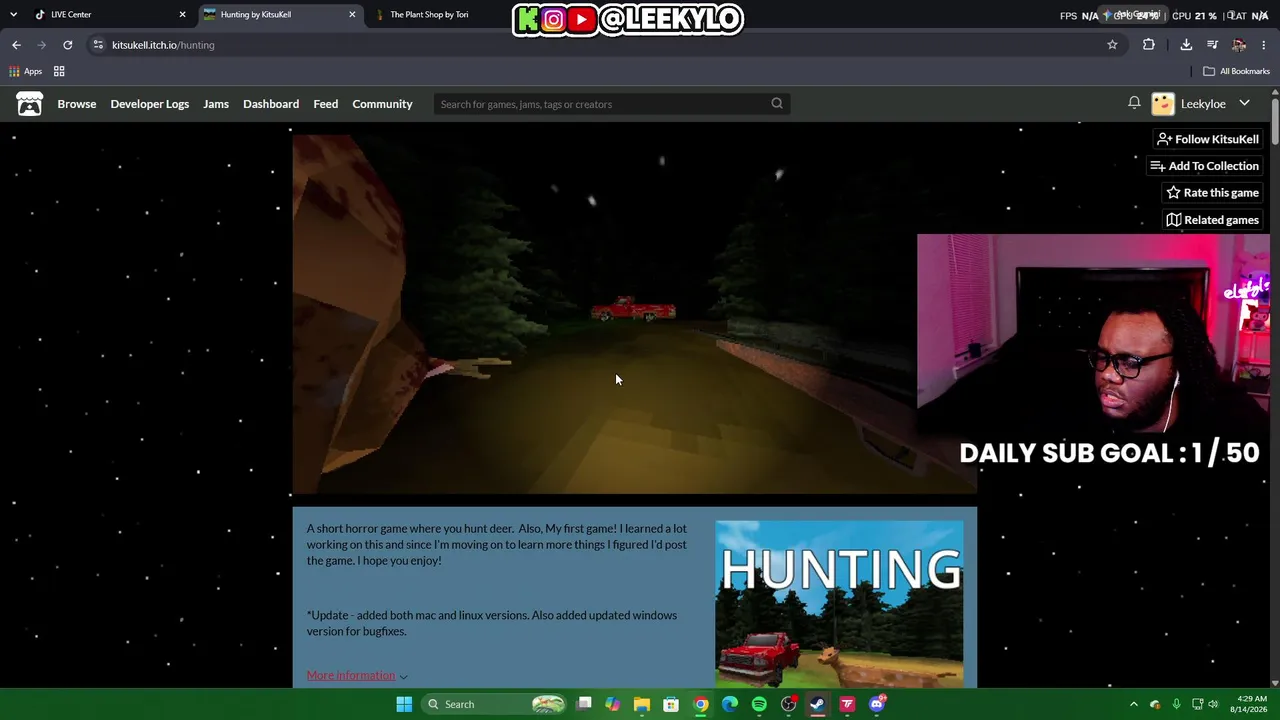Open the Feed page
Image resolution: width=1280 pixels, height=720 pixels.
coord(326,104)
